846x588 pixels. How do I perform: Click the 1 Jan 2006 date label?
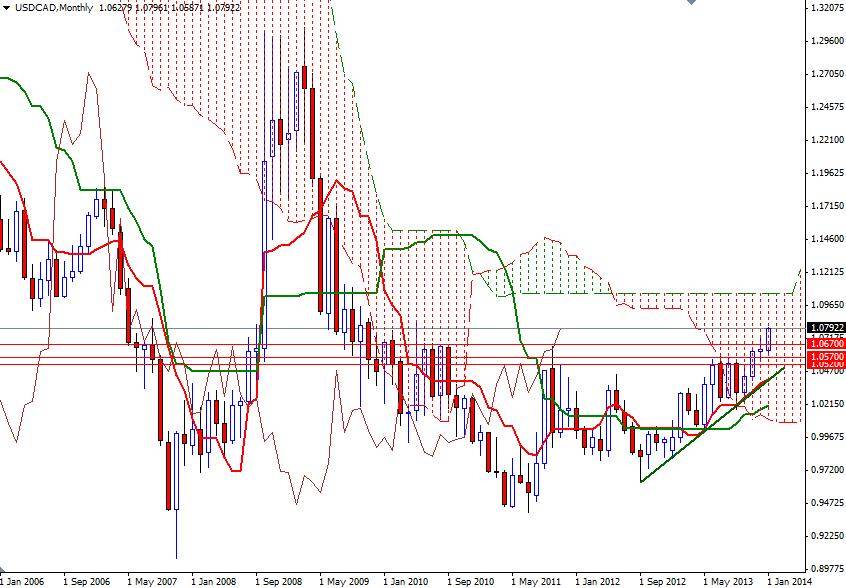click(x=25, y=579)
